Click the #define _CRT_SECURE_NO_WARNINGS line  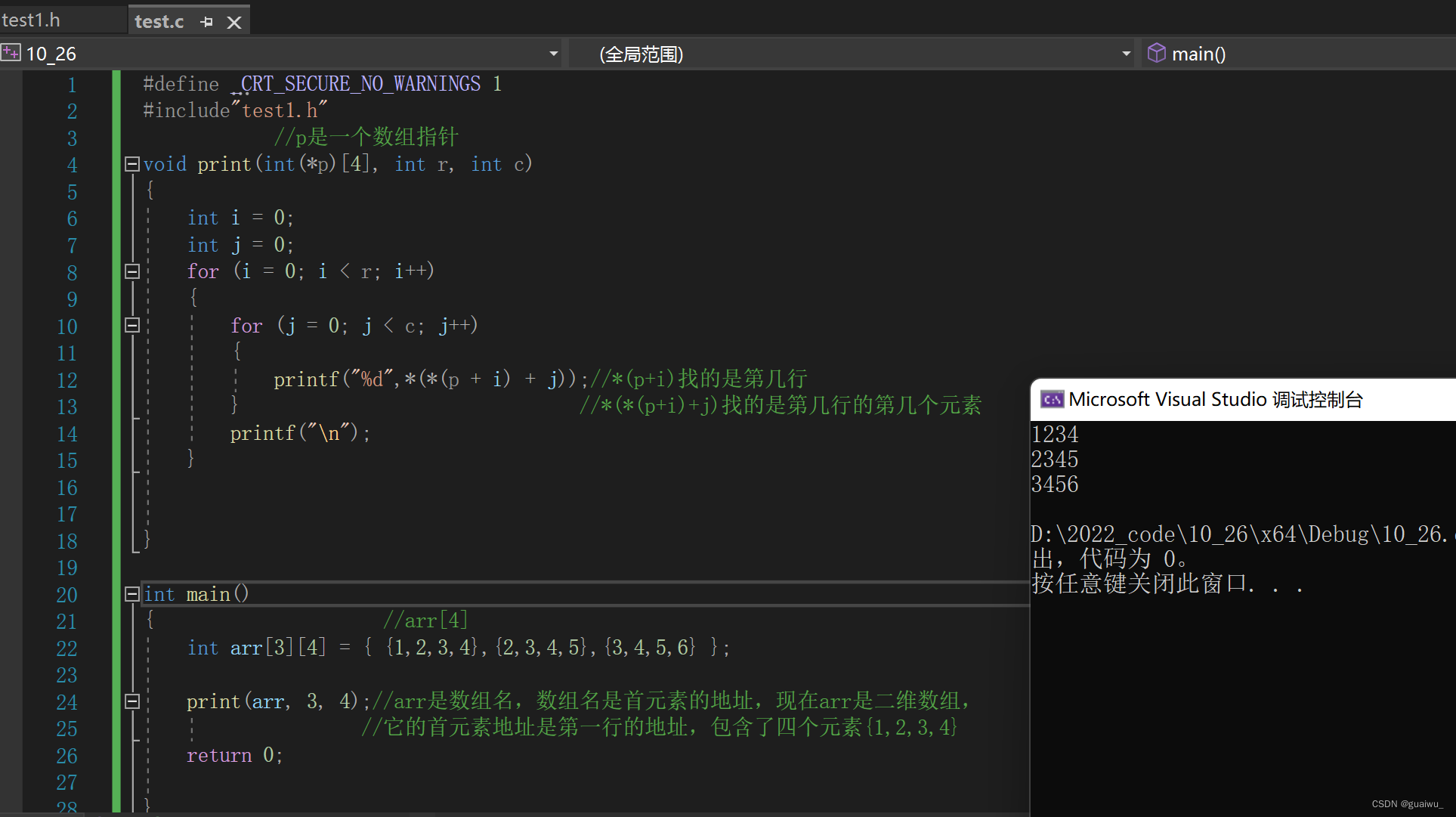pyautogui.click(x=323, y=84)
